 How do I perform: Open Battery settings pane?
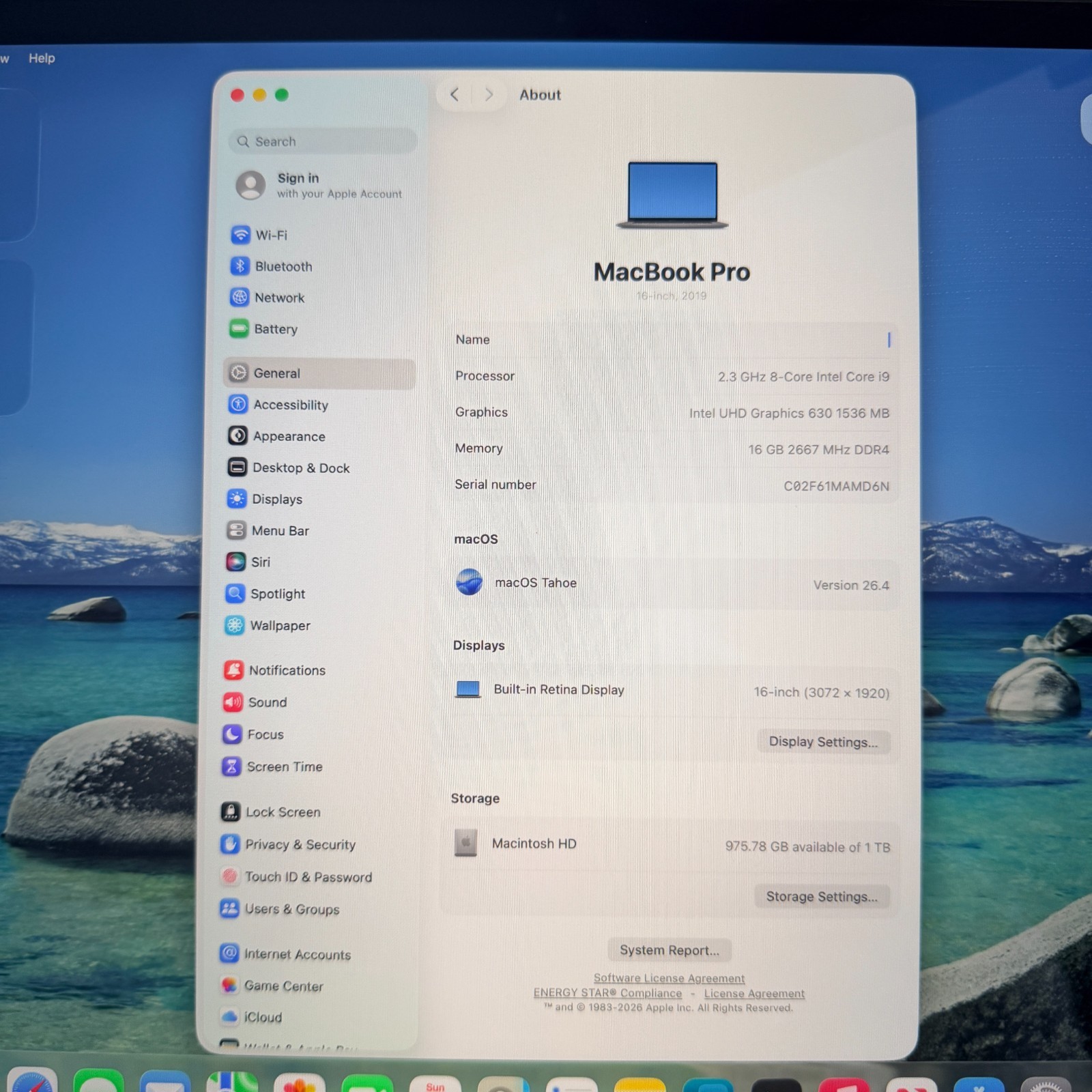[x=275, y=329]
